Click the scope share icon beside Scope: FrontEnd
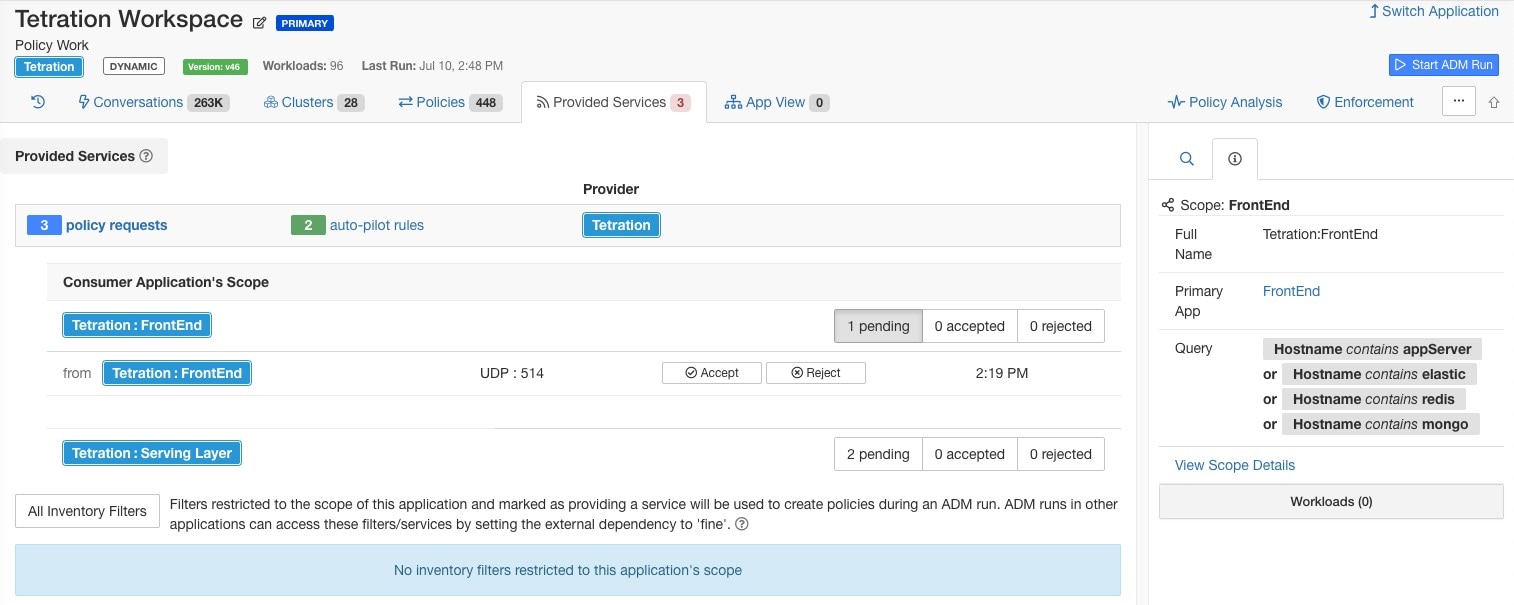This screenshot has width=1514, height=605. (1167, 205)
